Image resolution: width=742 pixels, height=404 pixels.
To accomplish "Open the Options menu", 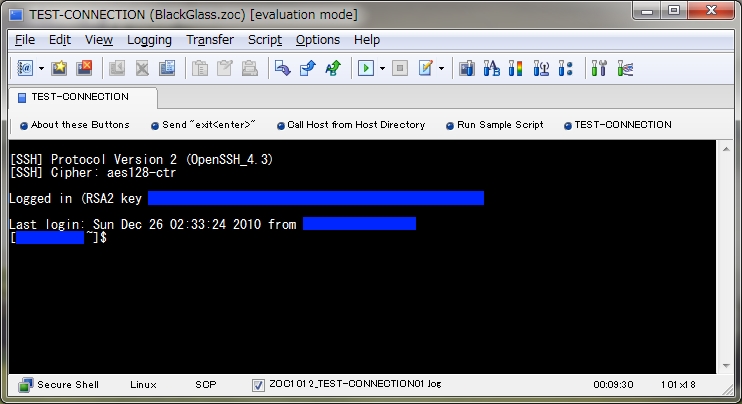I will coord(318,40).
